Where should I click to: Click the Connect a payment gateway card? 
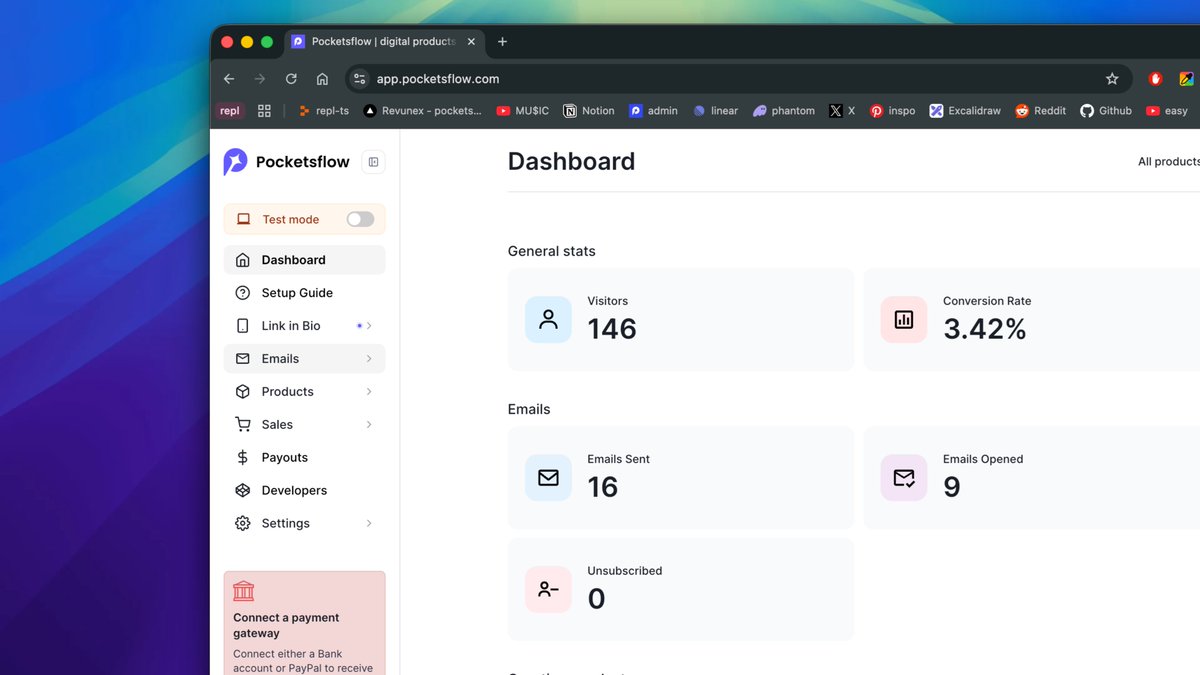(x=304, y=623)
